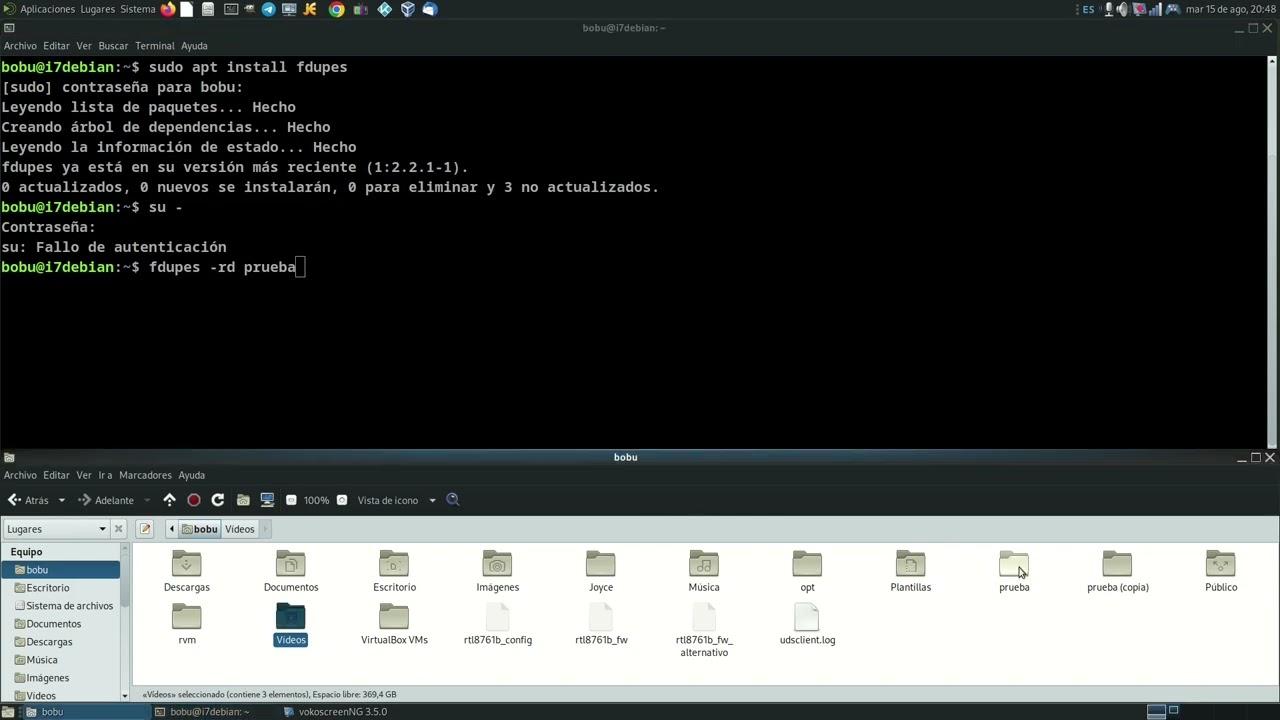1280x720 pixels.
Task: Toggle the pencil location-bar edit mode
Action: tap(145, 528)
